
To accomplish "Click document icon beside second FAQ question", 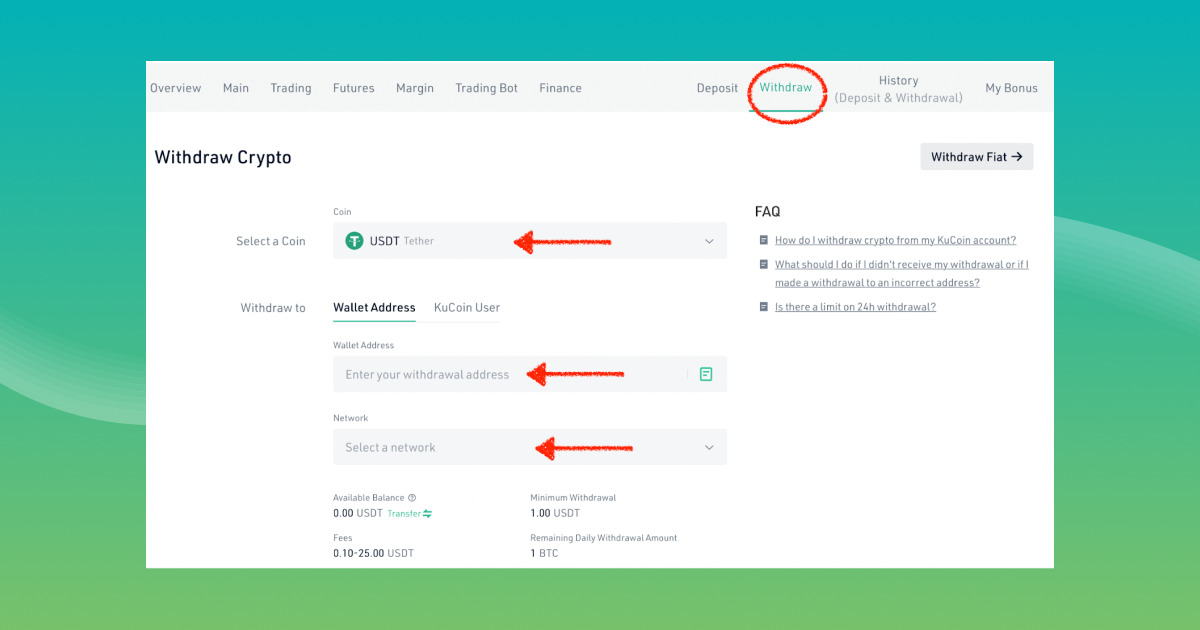I will (763, 265).
